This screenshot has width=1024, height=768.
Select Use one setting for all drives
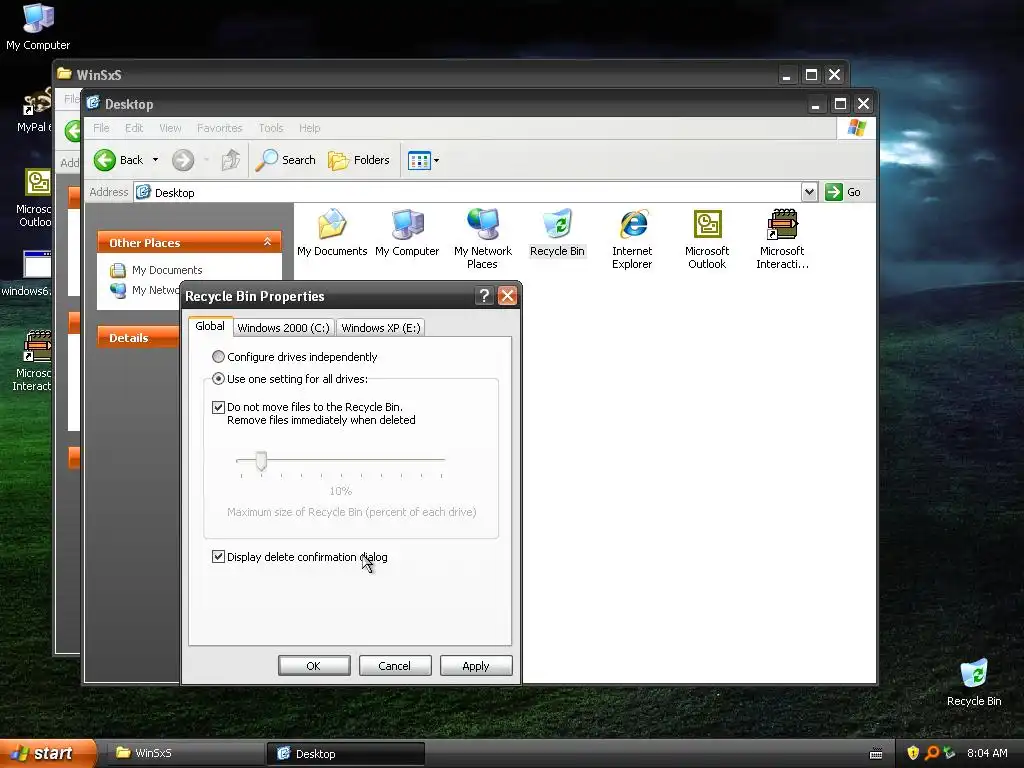218,379
